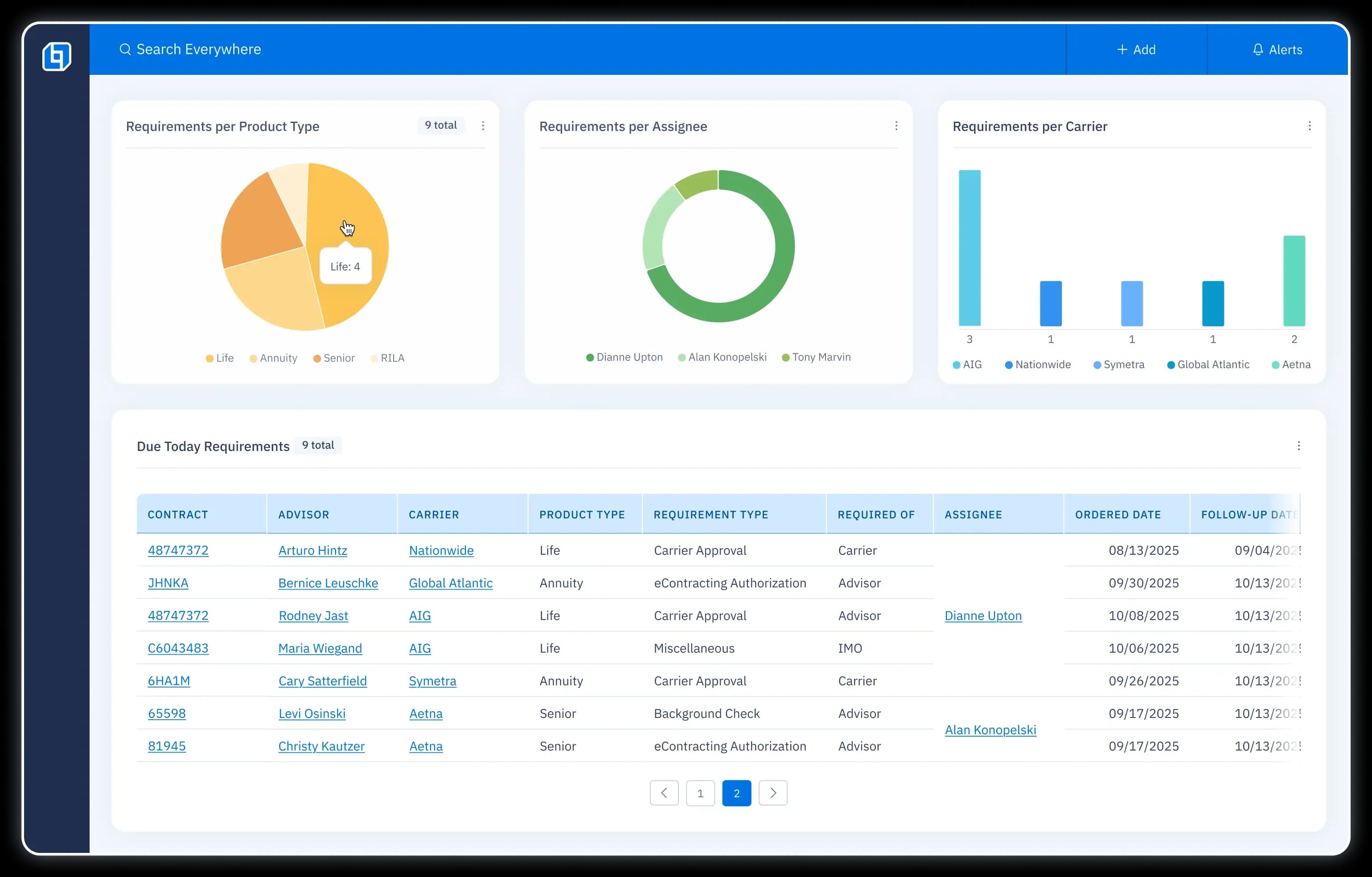Open contract 48747372
This screenshot has width=1372, height=877.
pyautogui.click(x=178, y=551)
